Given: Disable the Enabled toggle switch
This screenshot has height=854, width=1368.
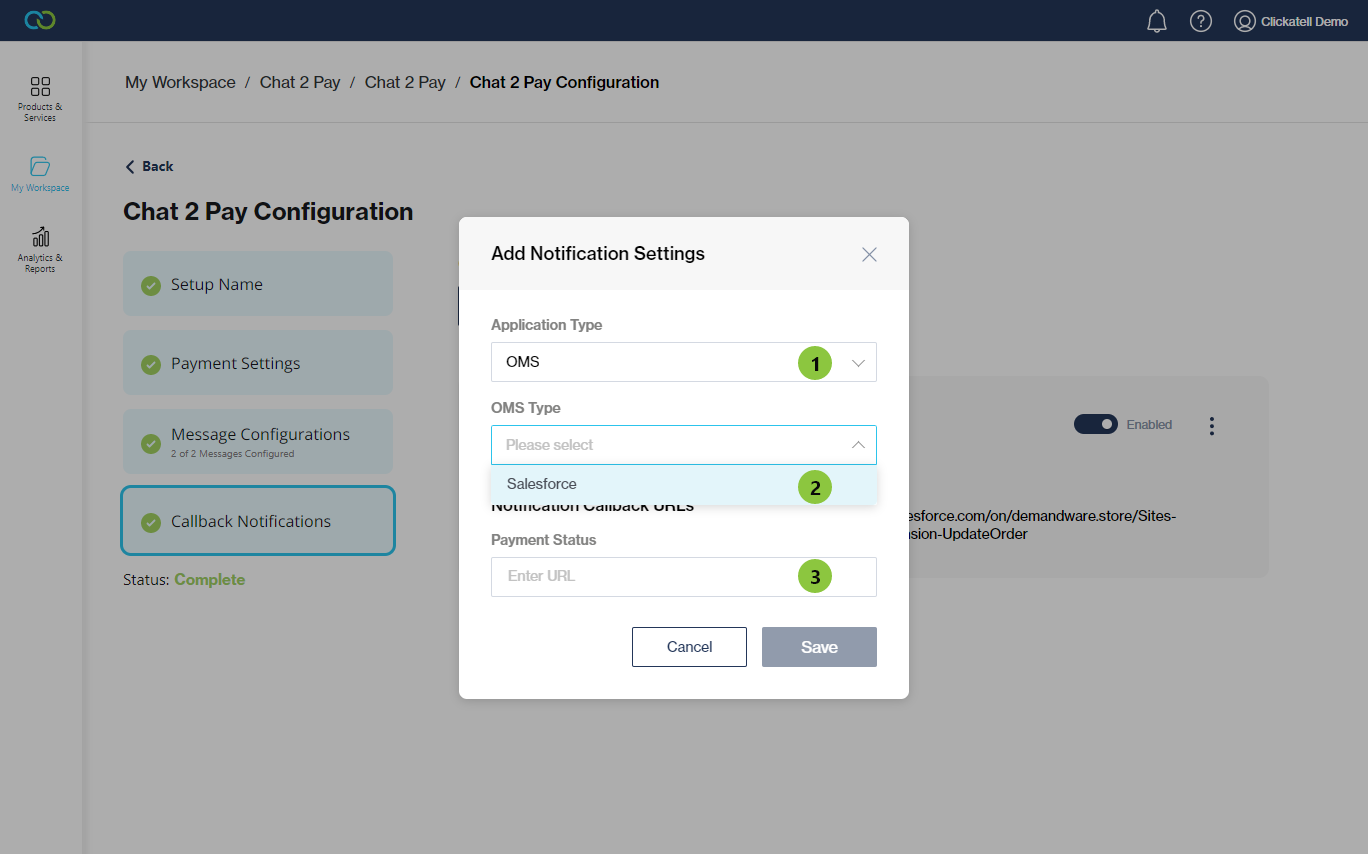Looking at the screenshot, I should (x=1095, y=424).
